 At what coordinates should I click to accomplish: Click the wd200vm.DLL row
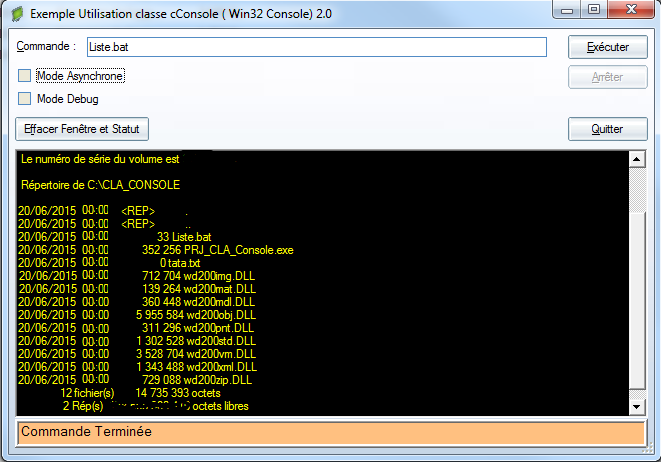[137, 354]
